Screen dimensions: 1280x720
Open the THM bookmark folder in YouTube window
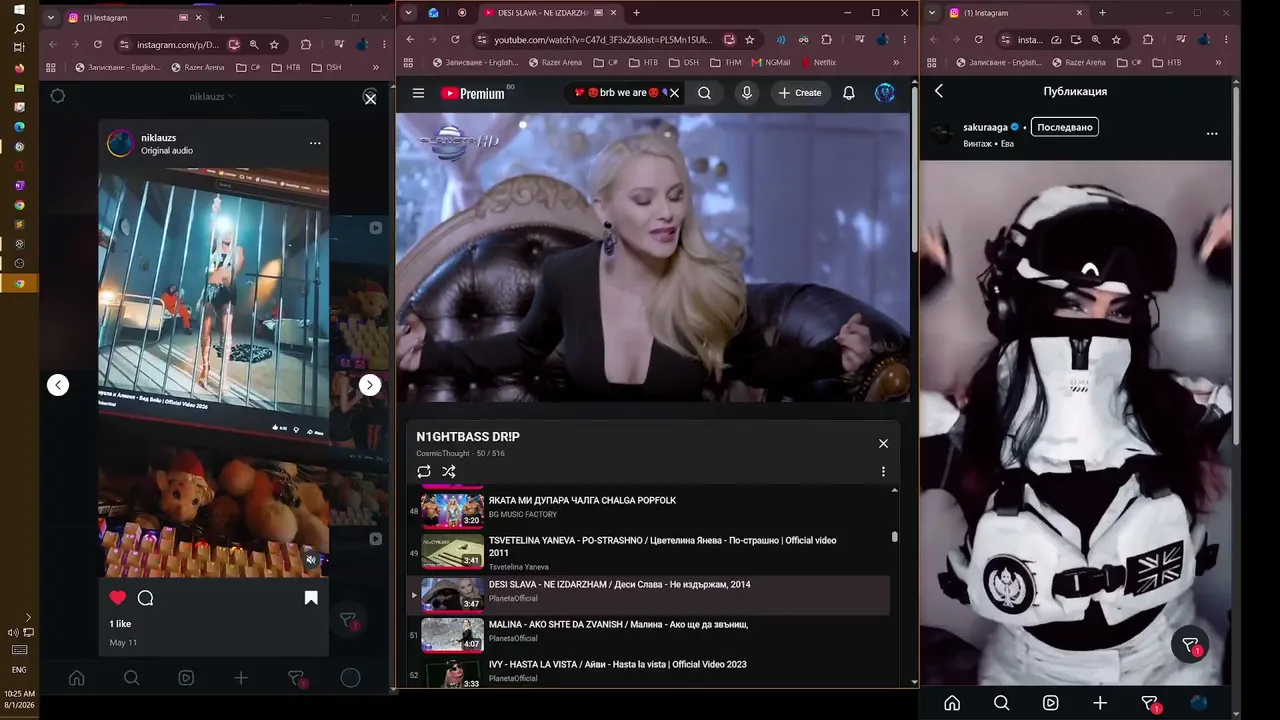tap(726, 62)
